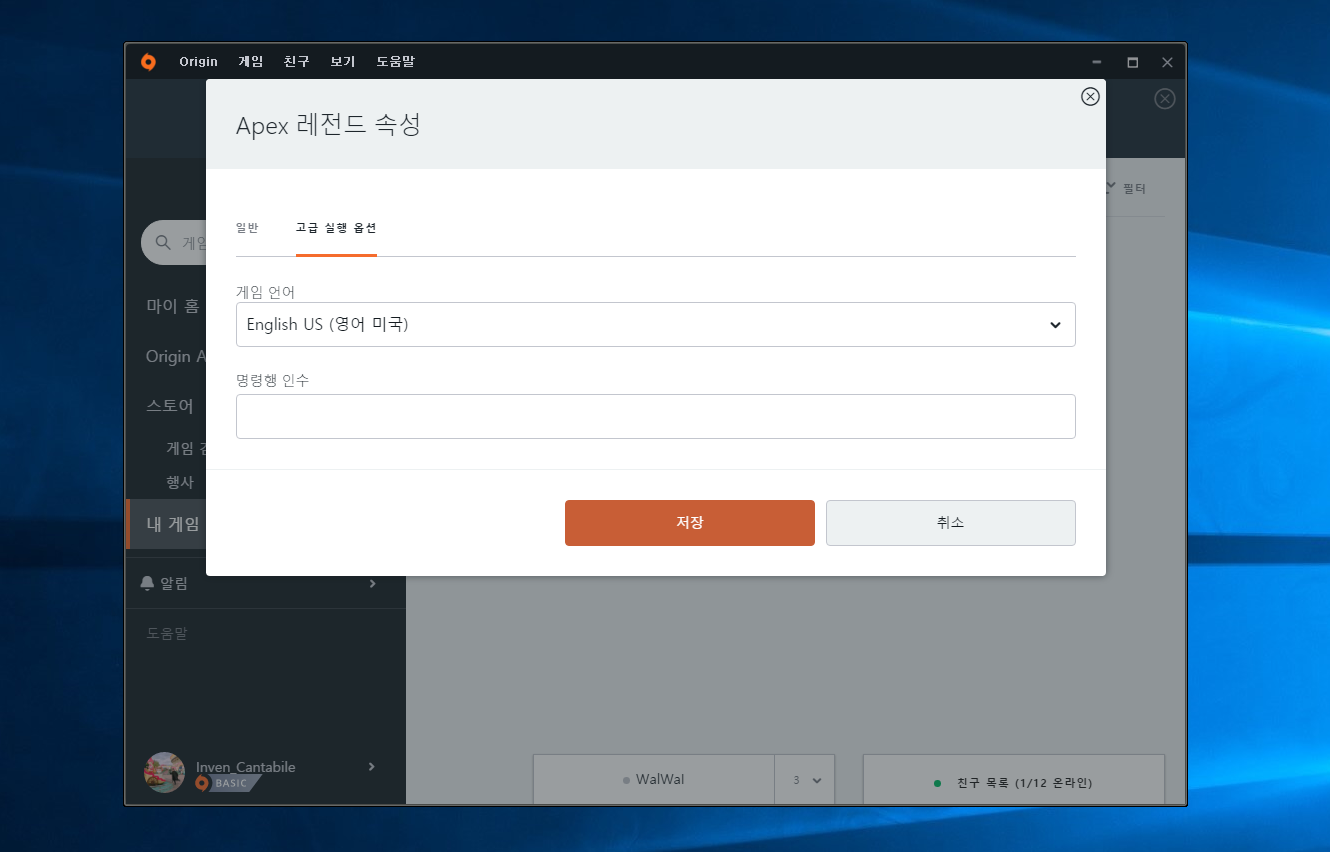Open the dropdown numbered 3 beside WalWal
The height and width of the screenshot is (852, 1330).
[x=805, y=780]
